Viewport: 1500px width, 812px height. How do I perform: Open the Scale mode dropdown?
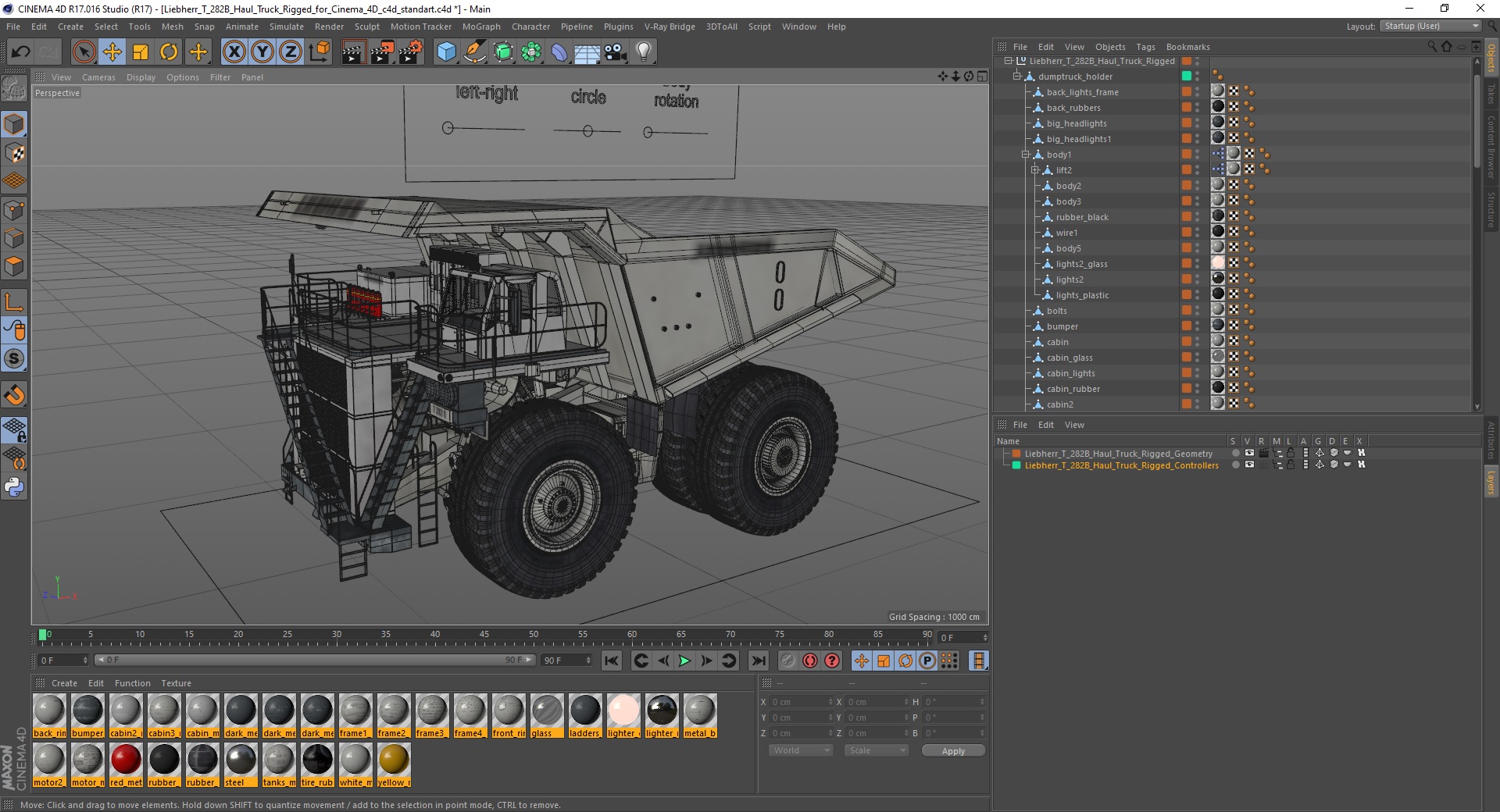(x=877, y=750)
